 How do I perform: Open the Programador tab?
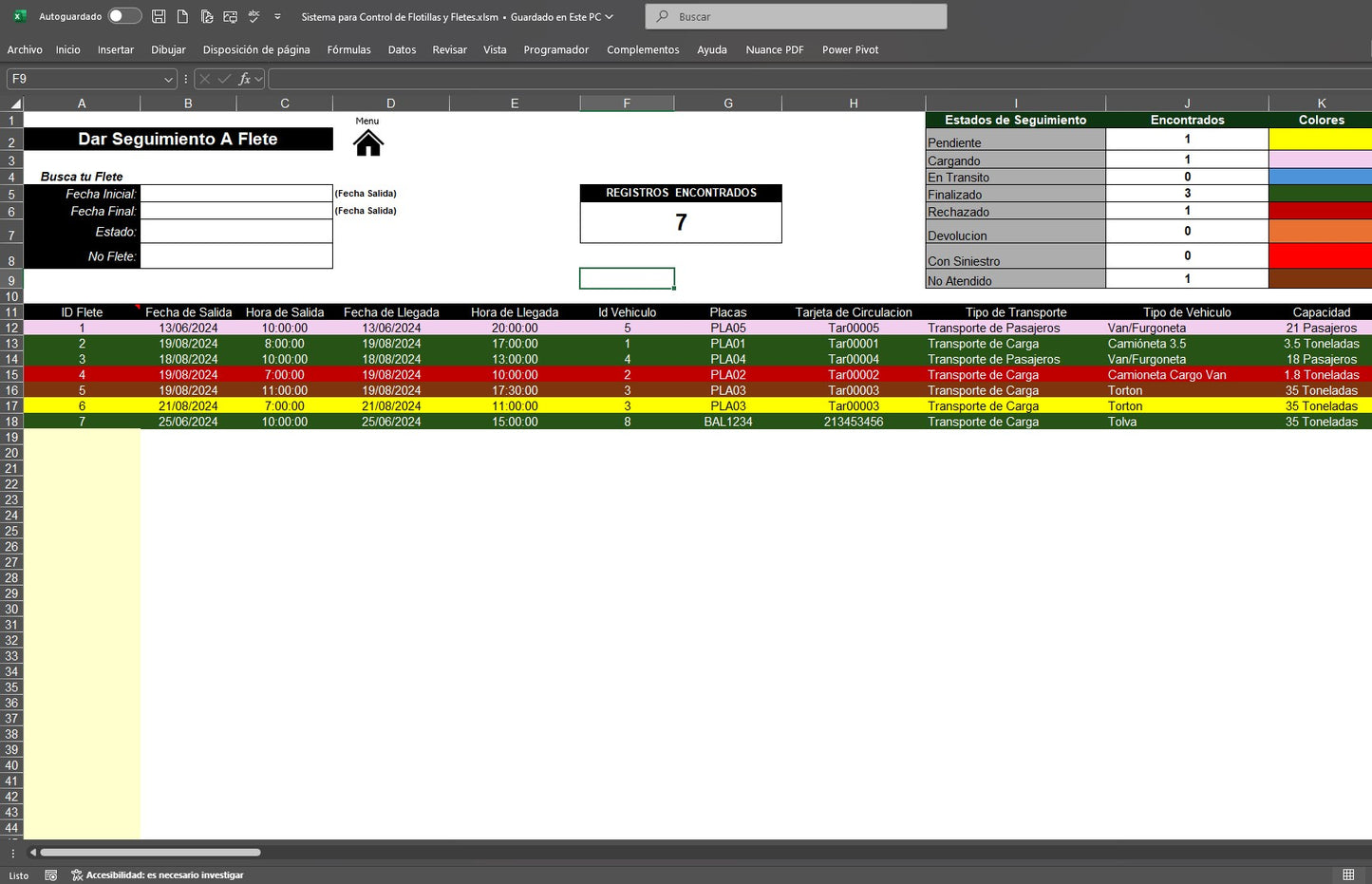pos(556,49)
